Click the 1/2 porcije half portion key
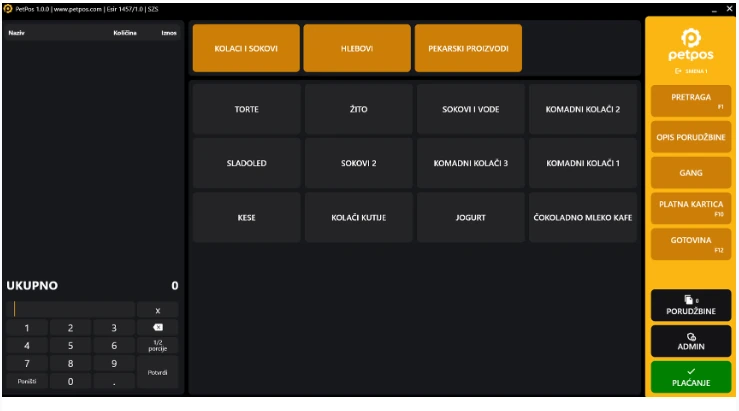 tap(157, 345)
